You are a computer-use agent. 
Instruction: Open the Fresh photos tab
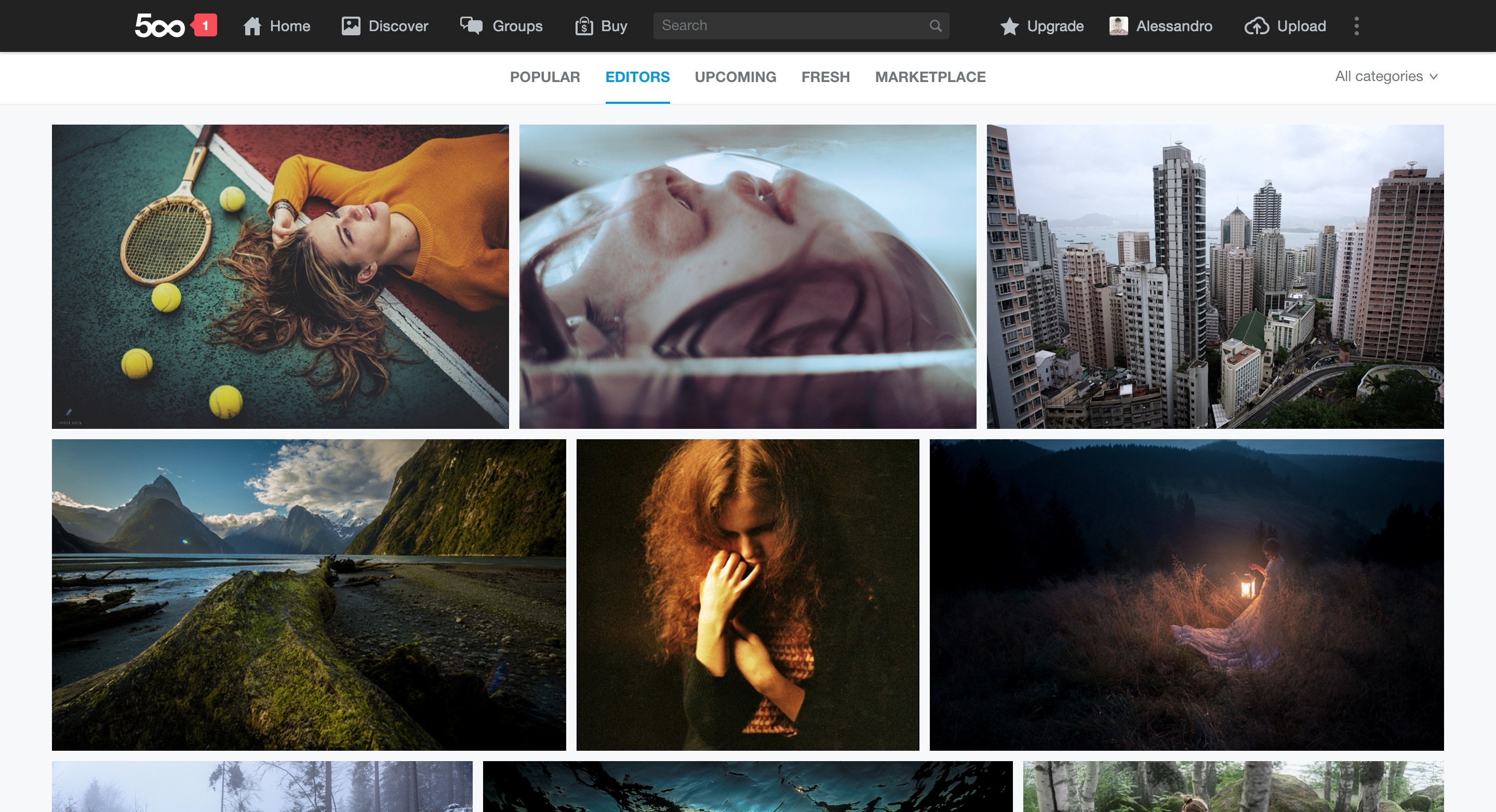(x=825, y=77)
